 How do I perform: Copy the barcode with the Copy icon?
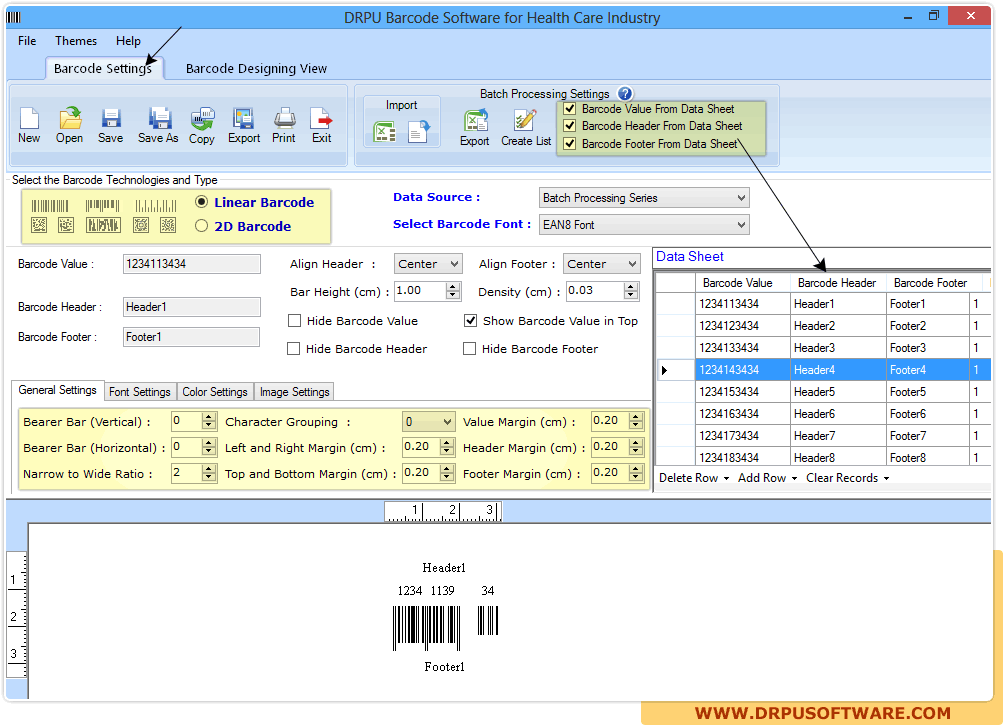(202, 119)
